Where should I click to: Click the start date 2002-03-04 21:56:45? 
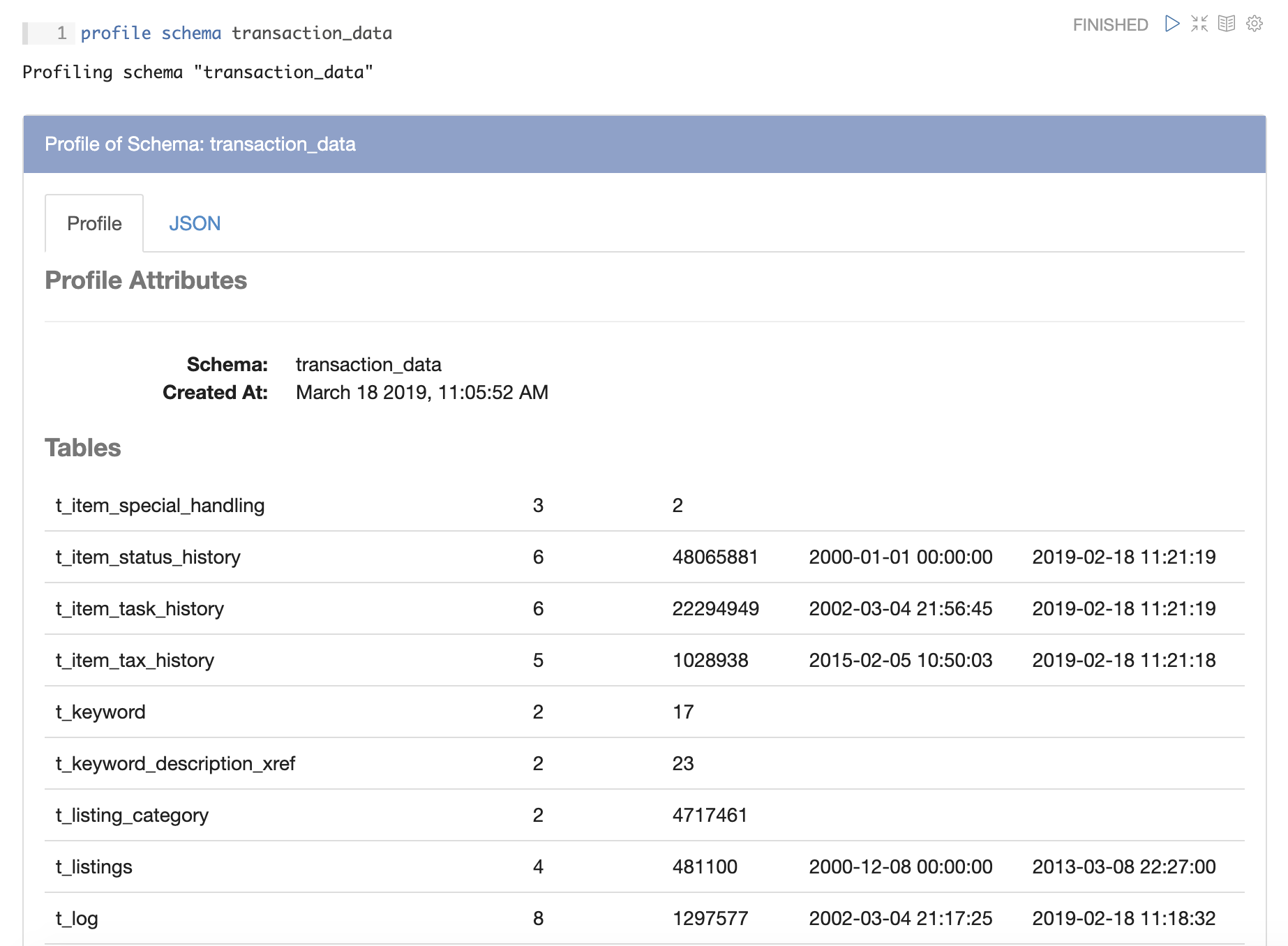901,608
